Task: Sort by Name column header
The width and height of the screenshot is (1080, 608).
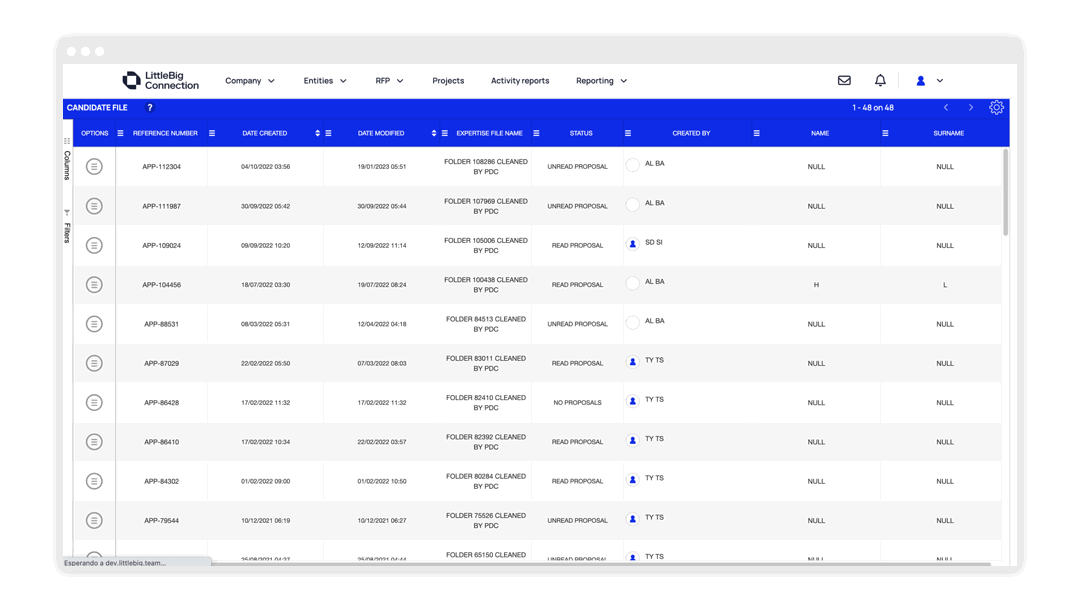Action: (x=820, y=133)
